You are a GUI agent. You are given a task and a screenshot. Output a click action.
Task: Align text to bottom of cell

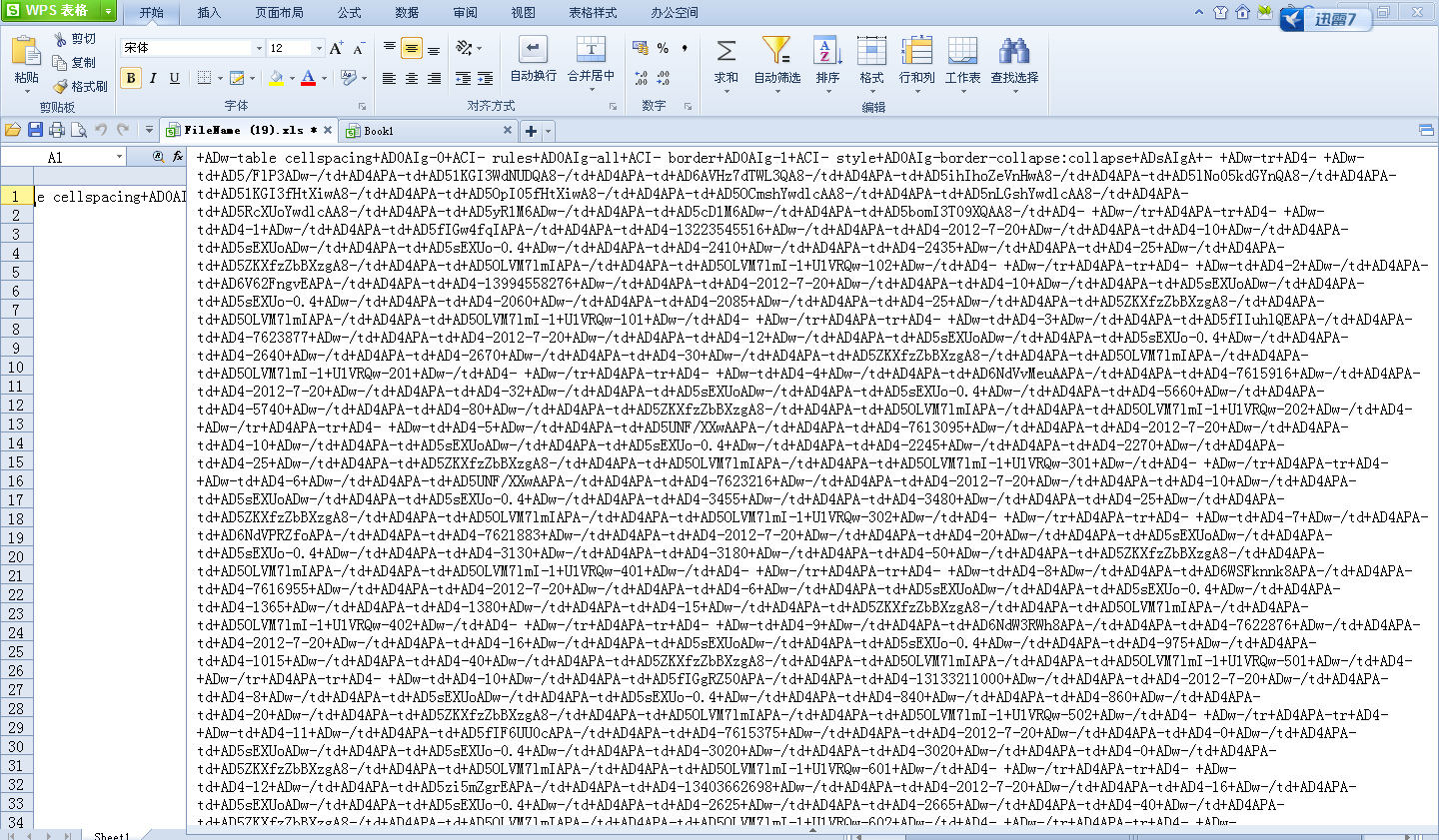point(434,48)
